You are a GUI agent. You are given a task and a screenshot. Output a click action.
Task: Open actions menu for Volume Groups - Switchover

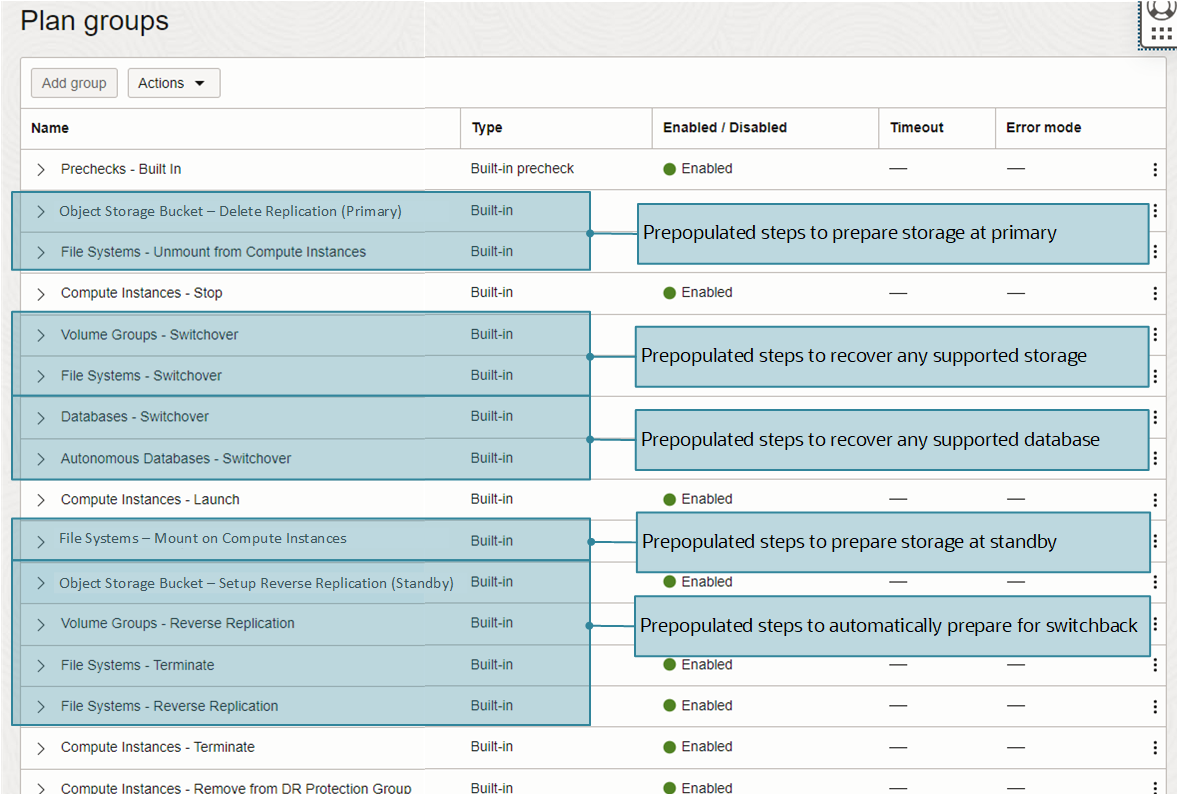[1155, 334]
